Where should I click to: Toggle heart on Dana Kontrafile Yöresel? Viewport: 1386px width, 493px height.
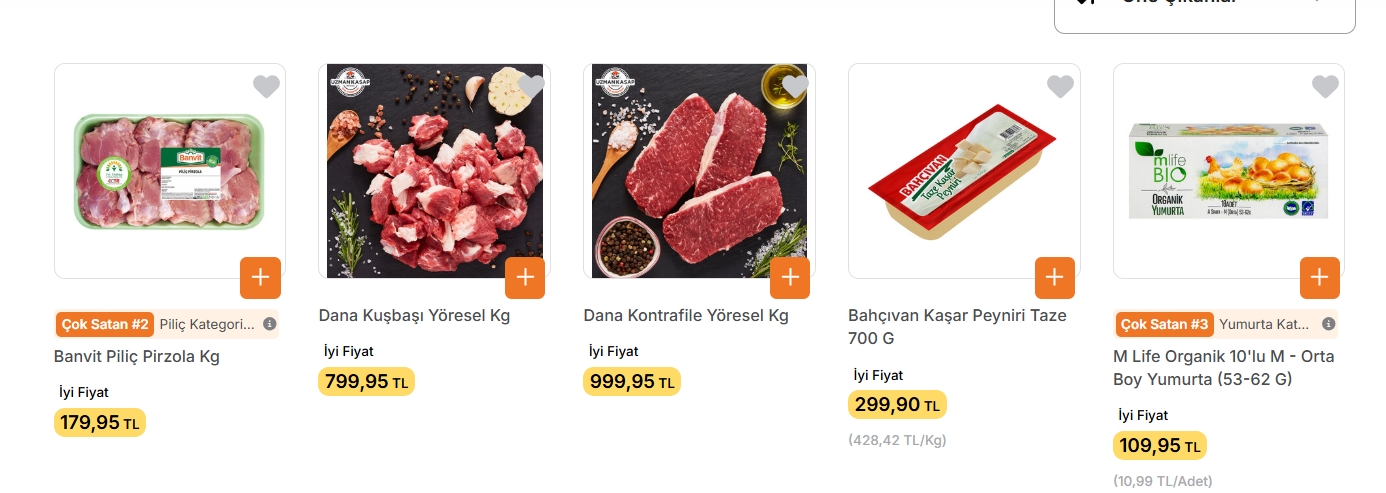795,87
